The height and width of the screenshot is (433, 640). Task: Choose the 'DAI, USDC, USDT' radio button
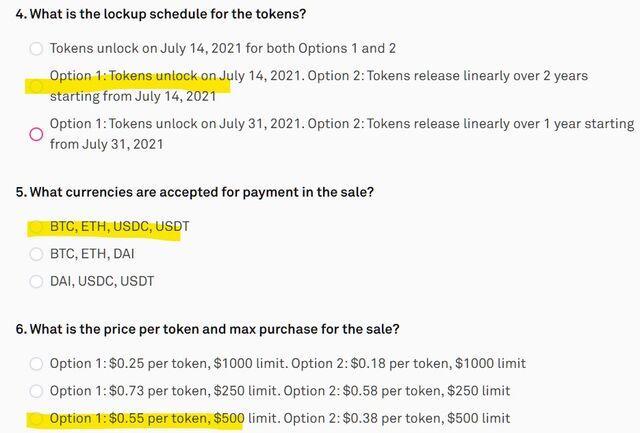tap(36, 281)
